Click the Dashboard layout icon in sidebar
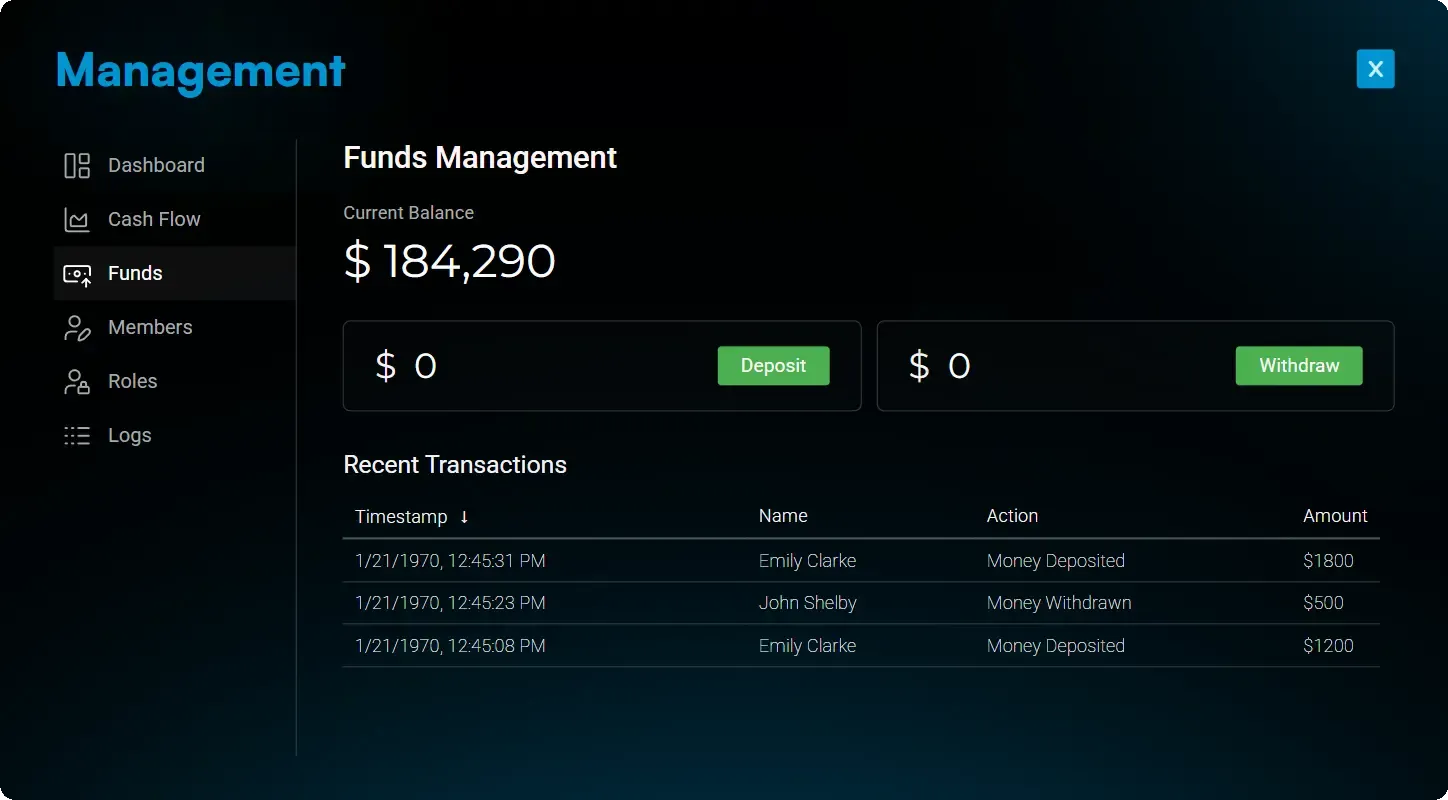 tap(77, 166)
